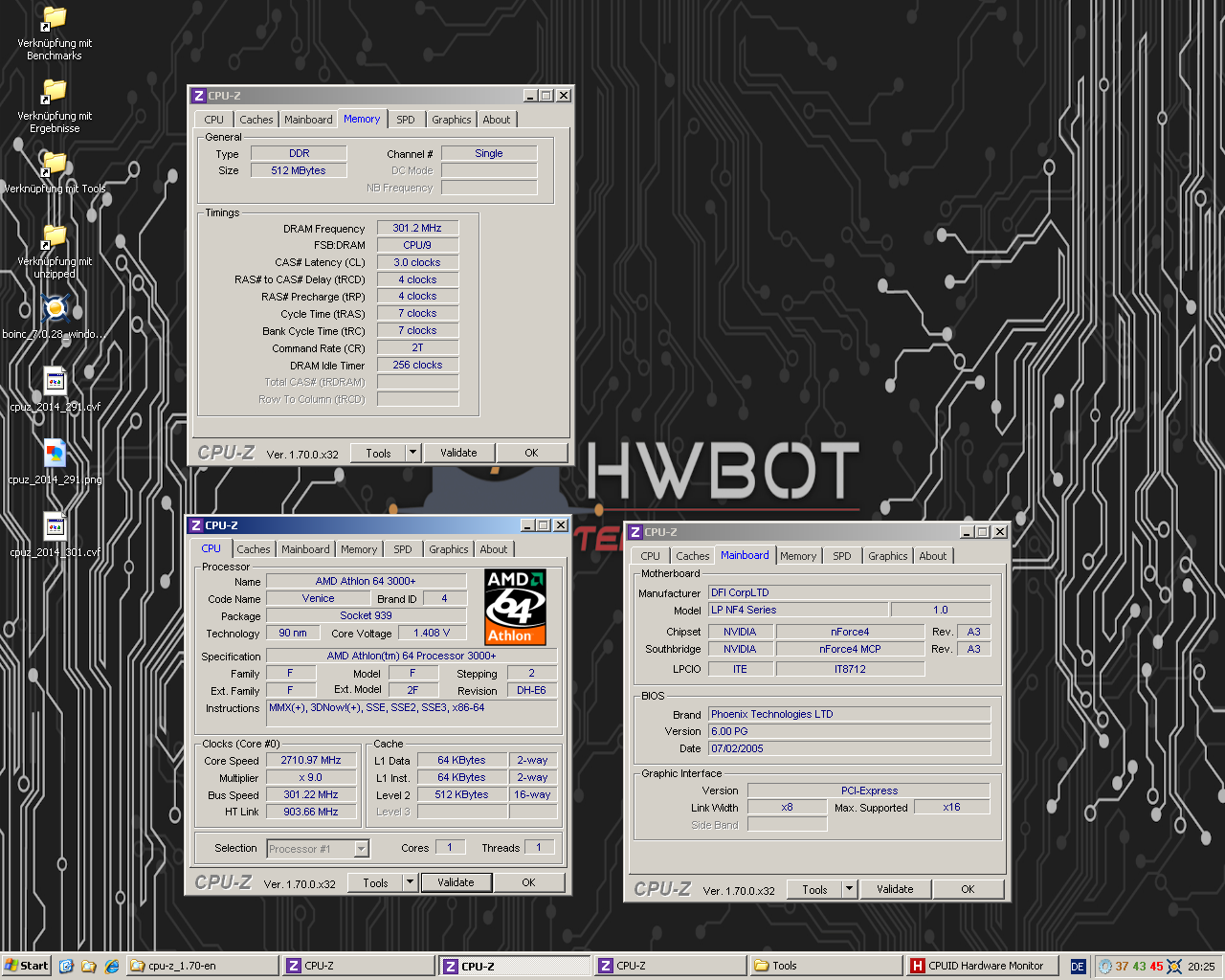Click the Package field Socket 939
The image size is (1225, 980).
367,615
